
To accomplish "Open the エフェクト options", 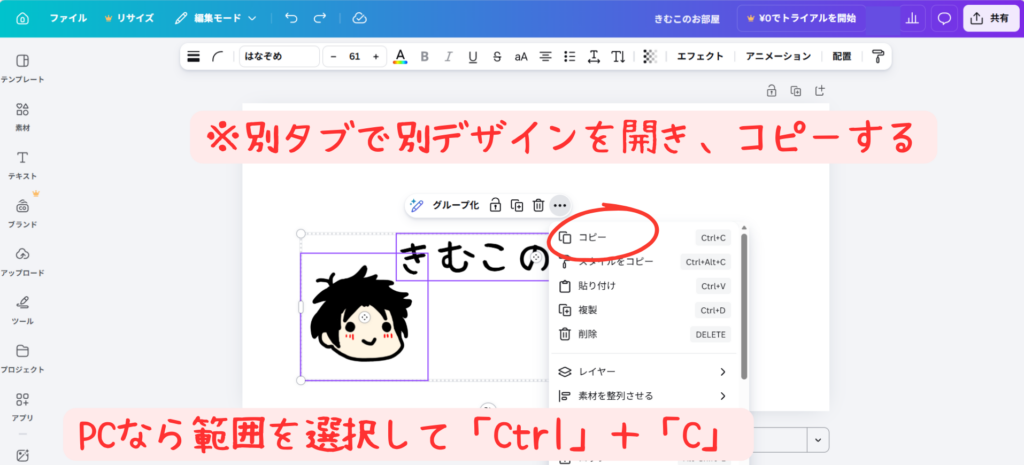I will tap(700, 56).
